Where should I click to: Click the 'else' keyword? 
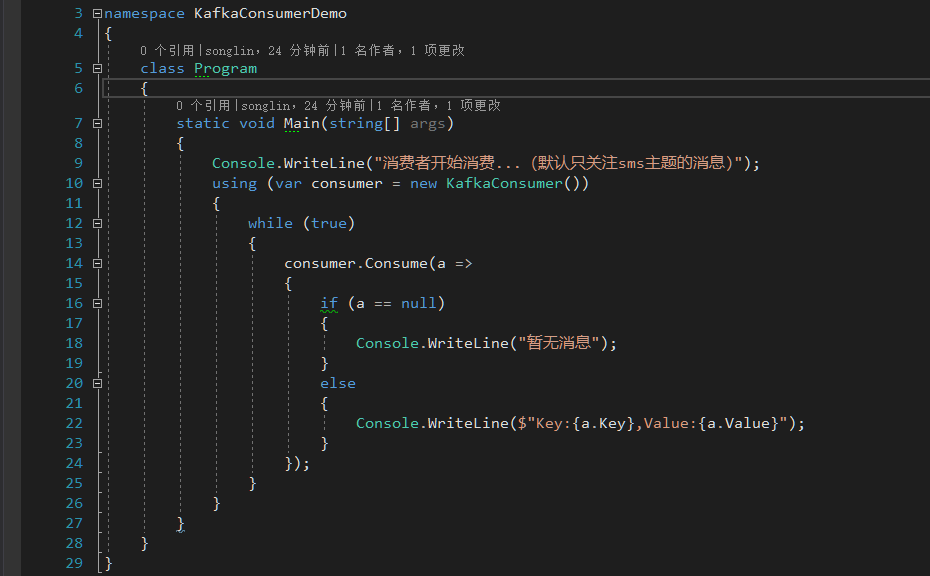(338, 383)
